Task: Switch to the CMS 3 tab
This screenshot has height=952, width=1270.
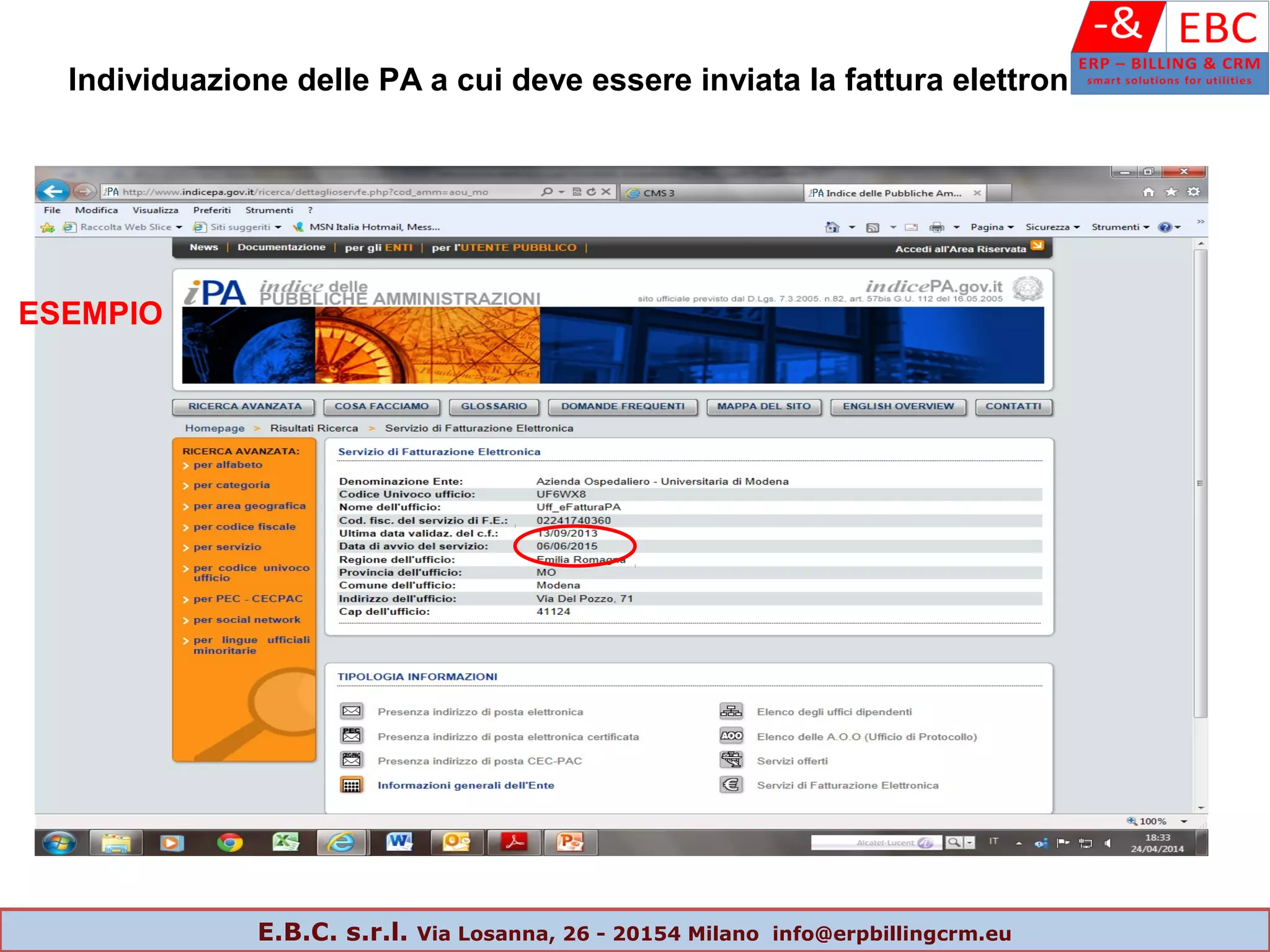Action: click(x=712, y=193)
